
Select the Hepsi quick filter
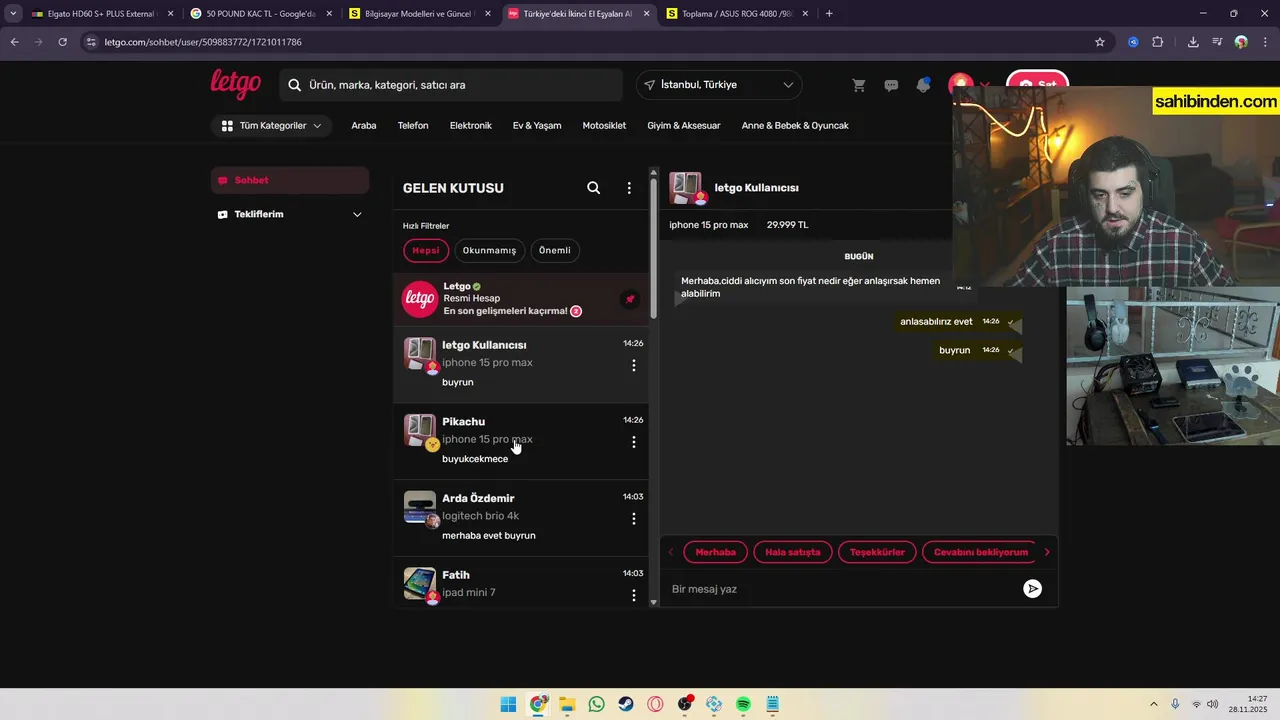tap(426, 250)
